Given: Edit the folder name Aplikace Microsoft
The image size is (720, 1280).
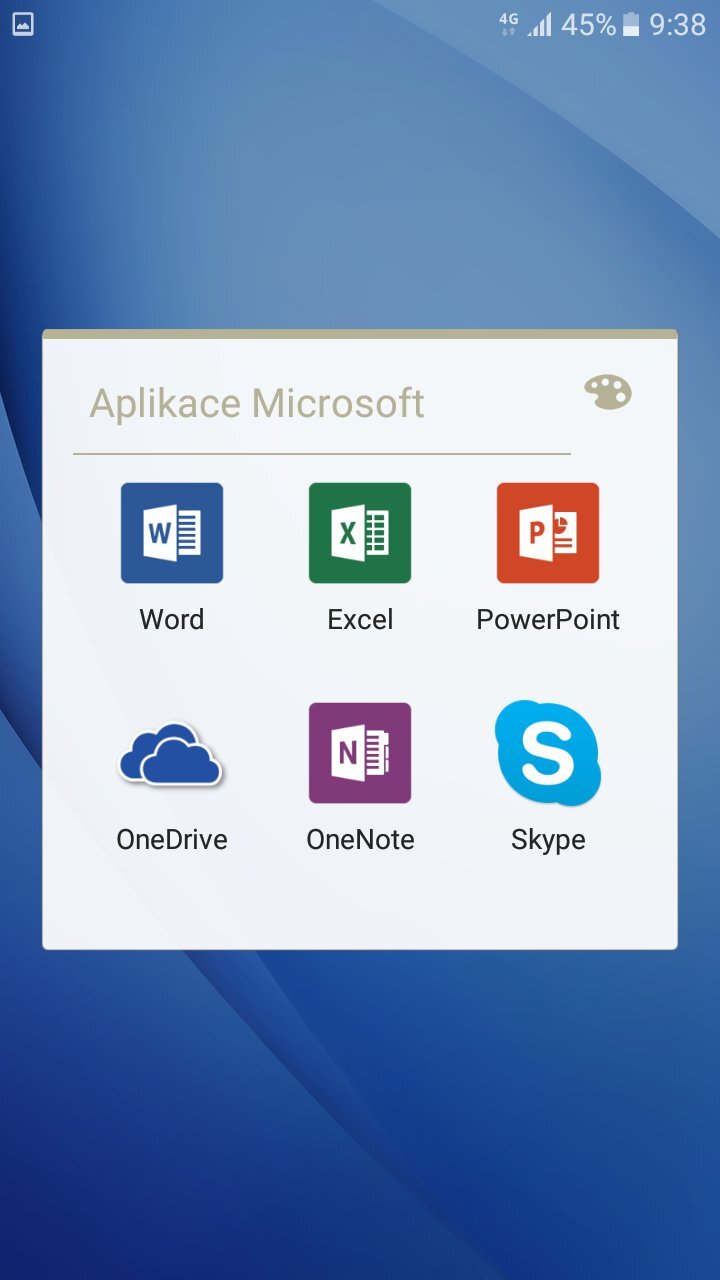Looking at the screenshot, I should coord(258,404).
